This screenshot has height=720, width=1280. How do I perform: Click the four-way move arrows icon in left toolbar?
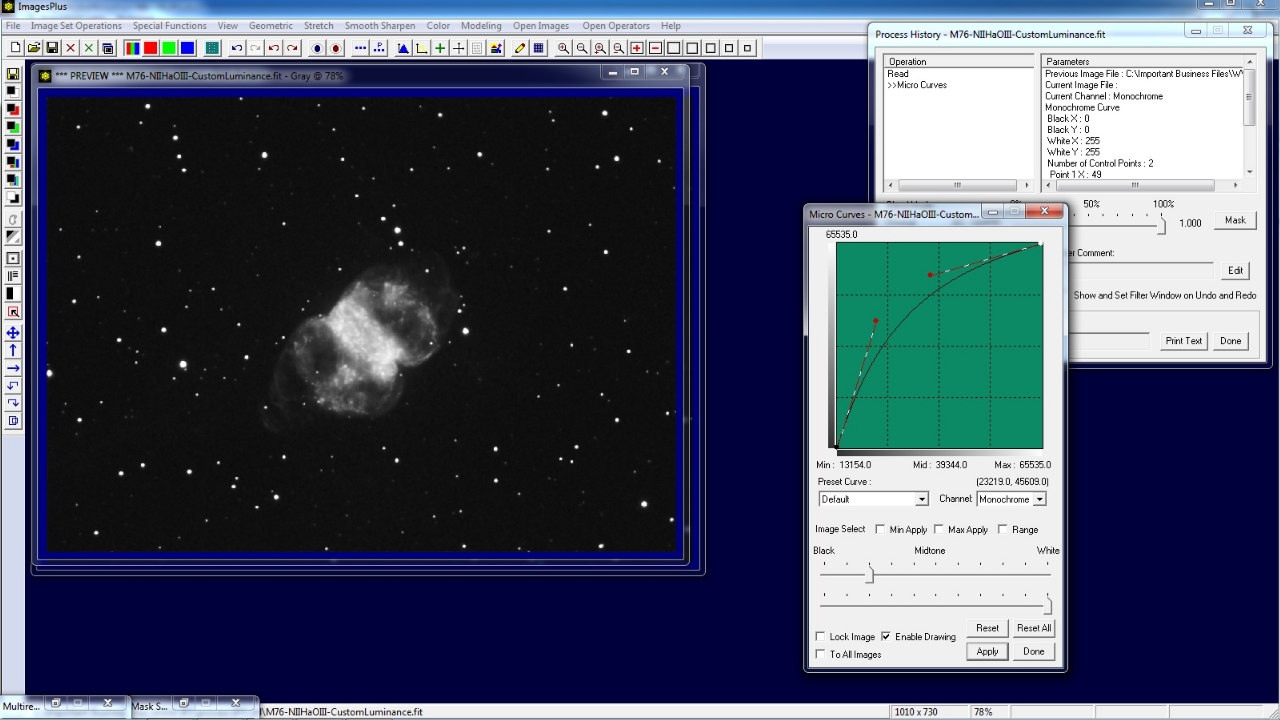point(13,333)
